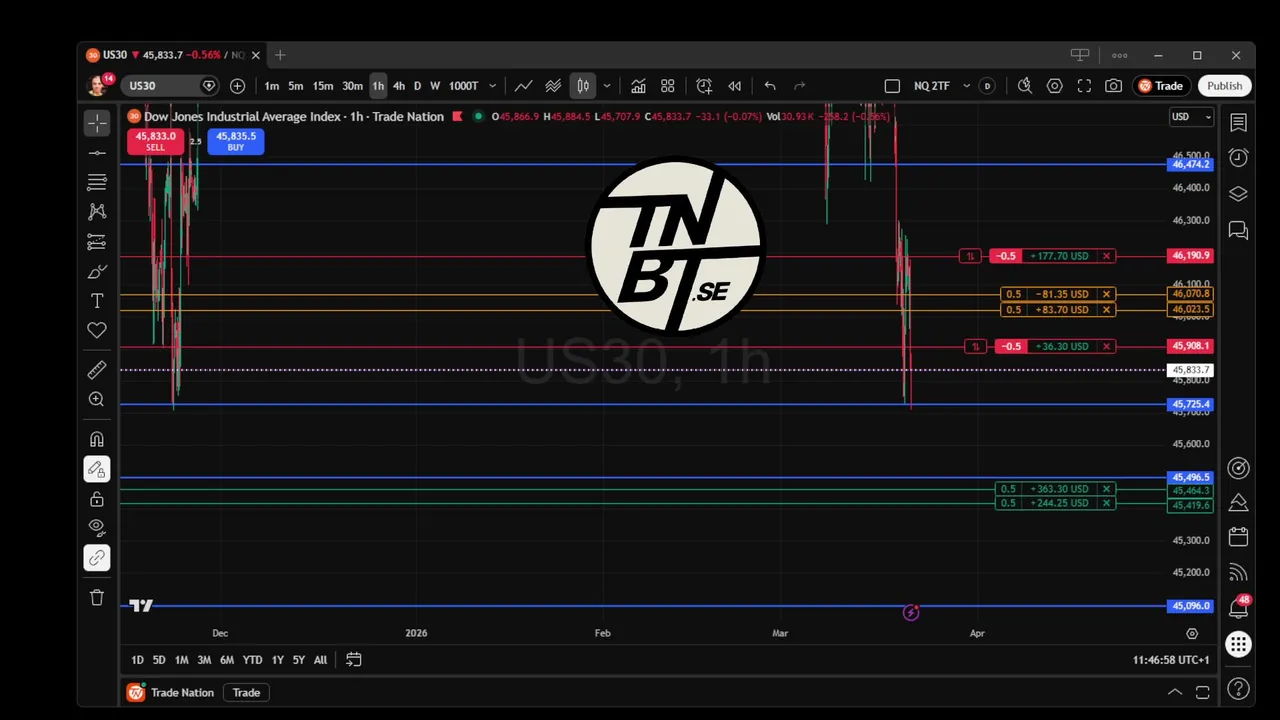The height and width of the screenshot is (720, 1280).
Task: Click the trash remove objects icon
Action: coord(97,597)
